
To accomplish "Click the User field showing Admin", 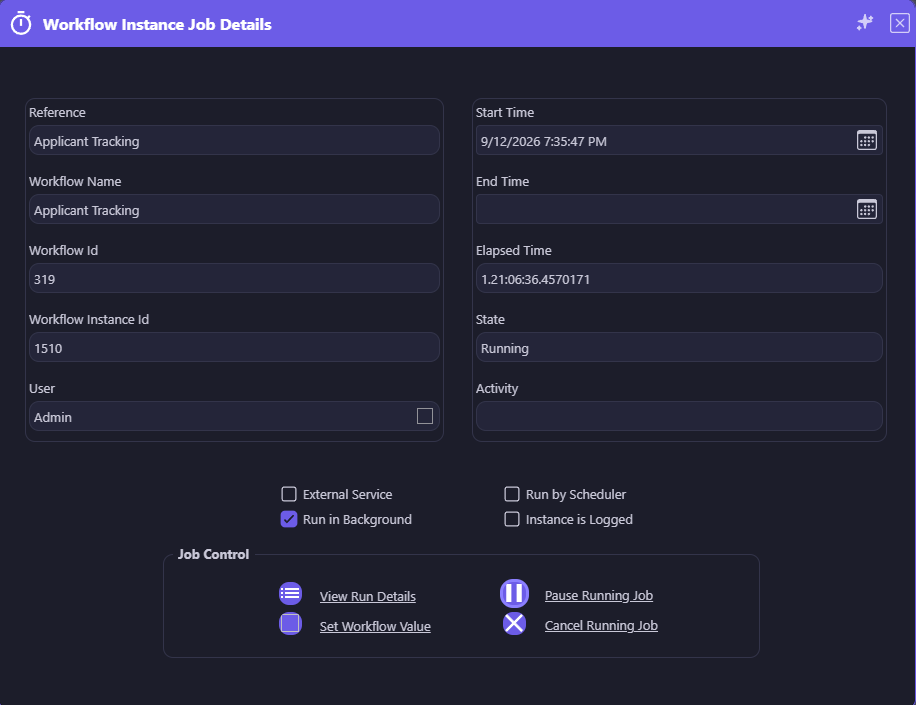I will (x=234, y=416).
